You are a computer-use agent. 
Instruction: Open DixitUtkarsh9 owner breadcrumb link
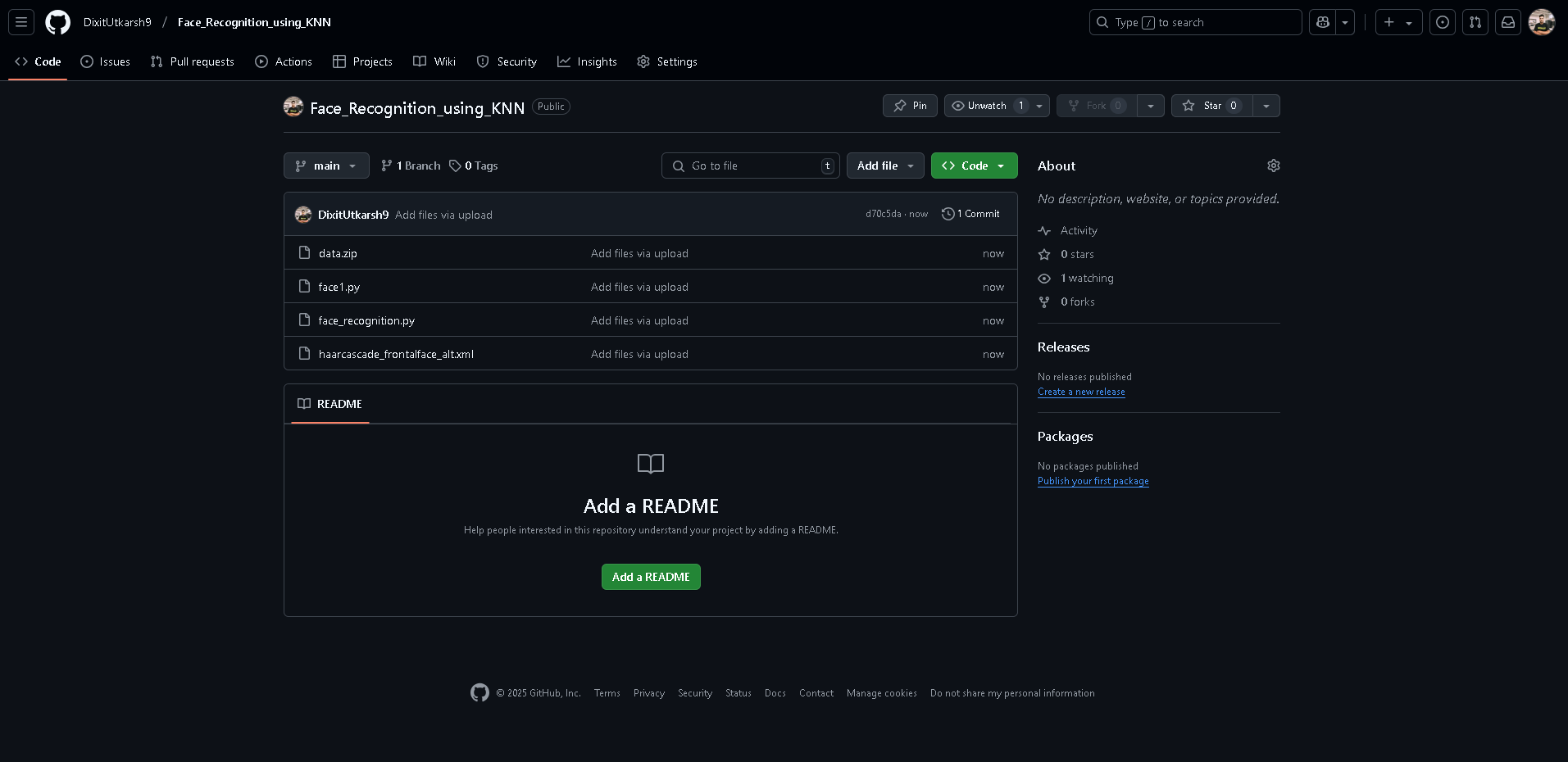pos(117,22)
